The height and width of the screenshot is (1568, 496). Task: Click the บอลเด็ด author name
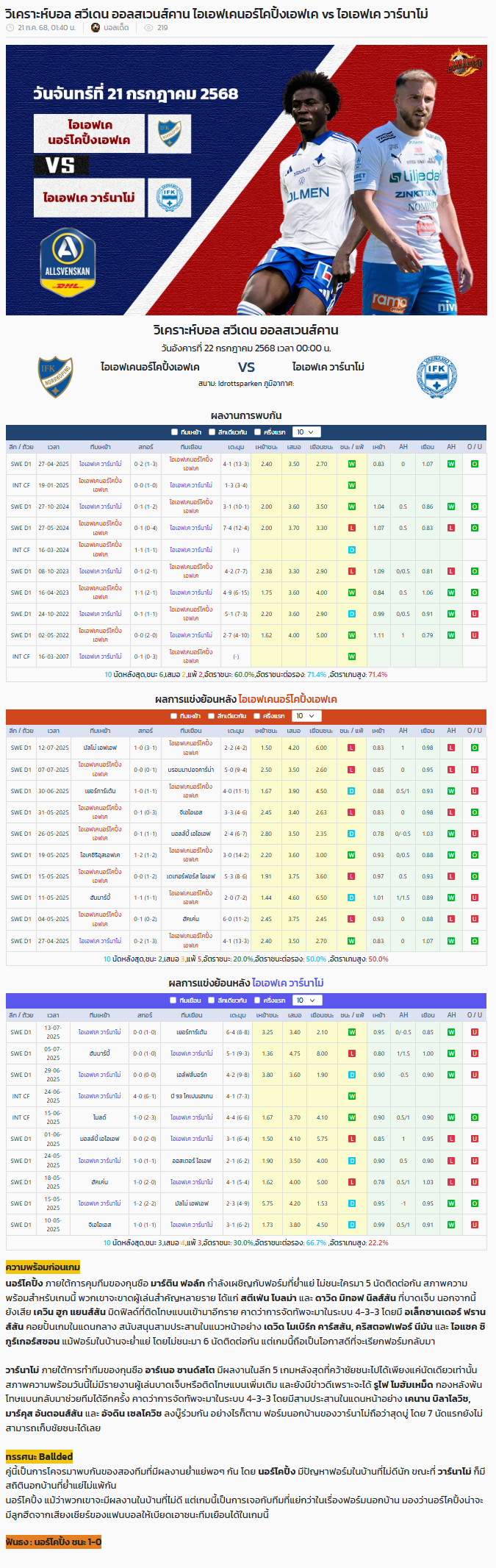tap(116, 27)
